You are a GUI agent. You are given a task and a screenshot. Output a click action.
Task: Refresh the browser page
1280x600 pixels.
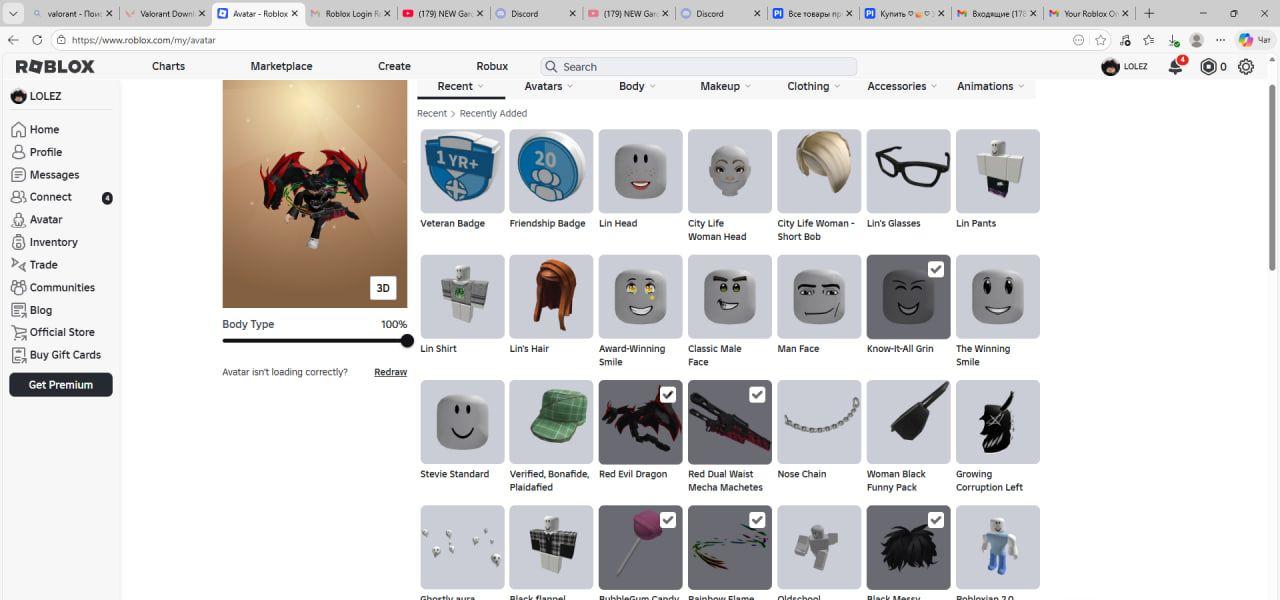37,40
